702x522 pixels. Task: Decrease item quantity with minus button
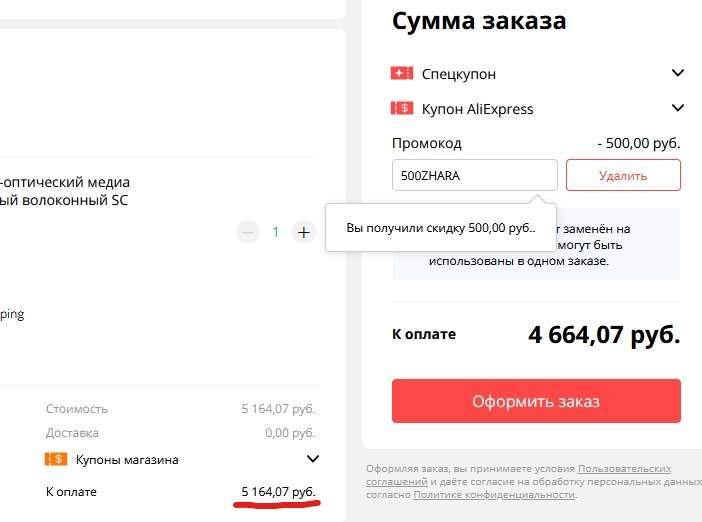click(x=248, y=232)
